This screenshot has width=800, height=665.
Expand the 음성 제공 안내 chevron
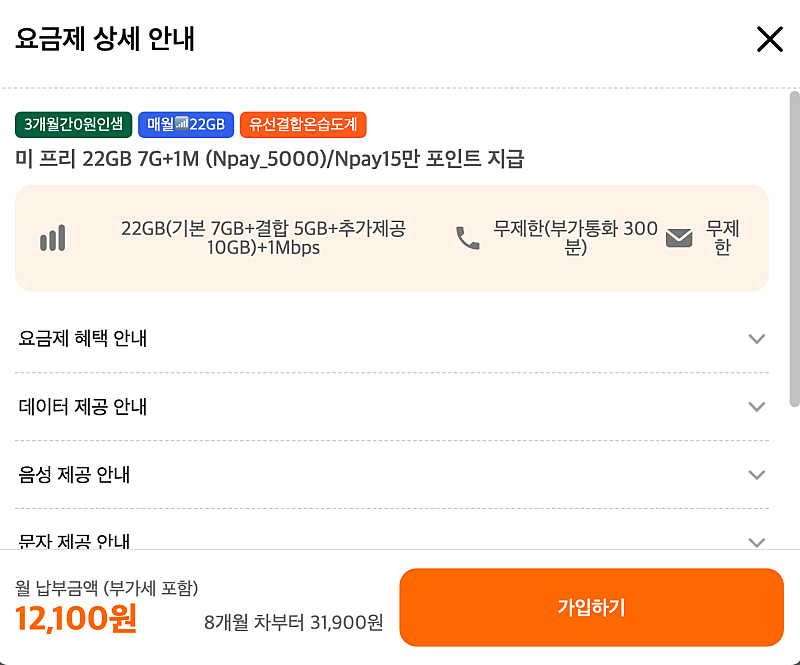coord(757,475)
